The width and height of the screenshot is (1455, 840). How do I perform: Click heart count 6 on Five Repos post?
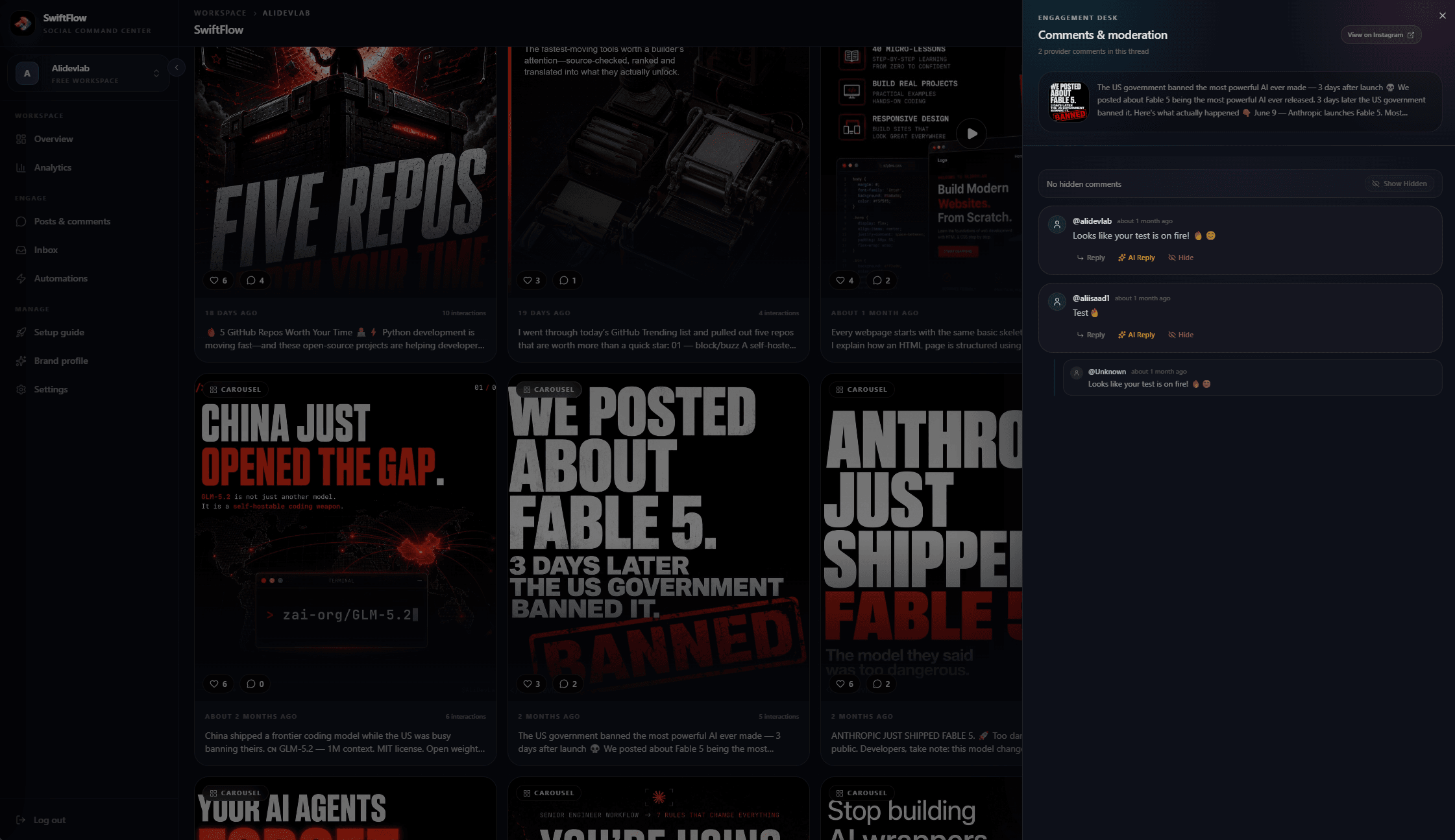(219, 280)
